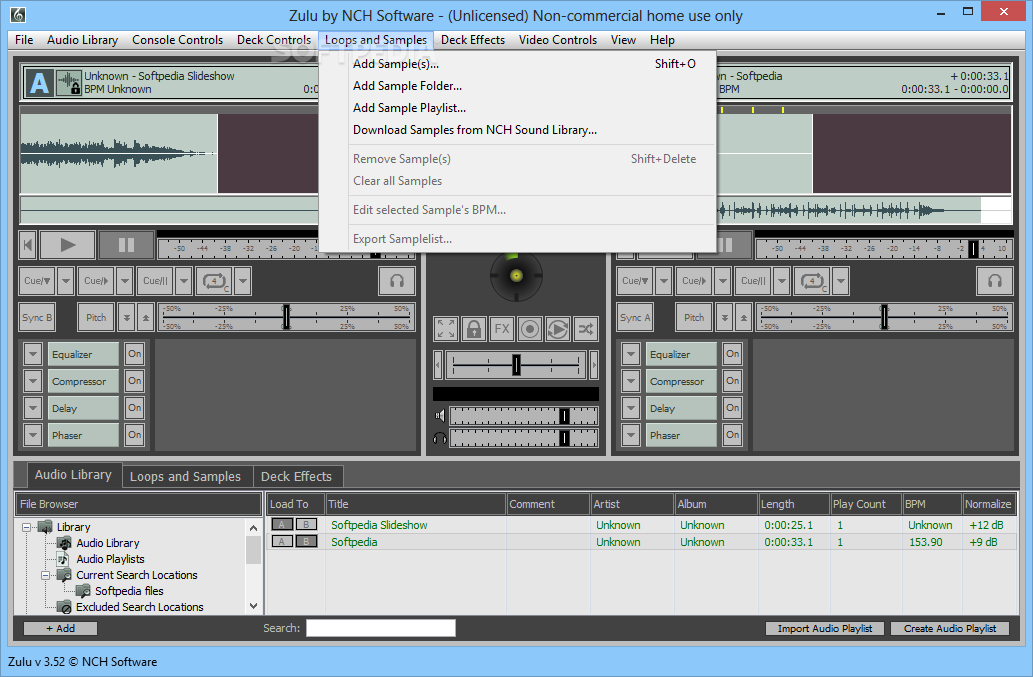The width and height of the screenshot is (1033, 677).
Task: Expand Compressor effect dropdown on Deck A
Action: [x=33, y=381]
